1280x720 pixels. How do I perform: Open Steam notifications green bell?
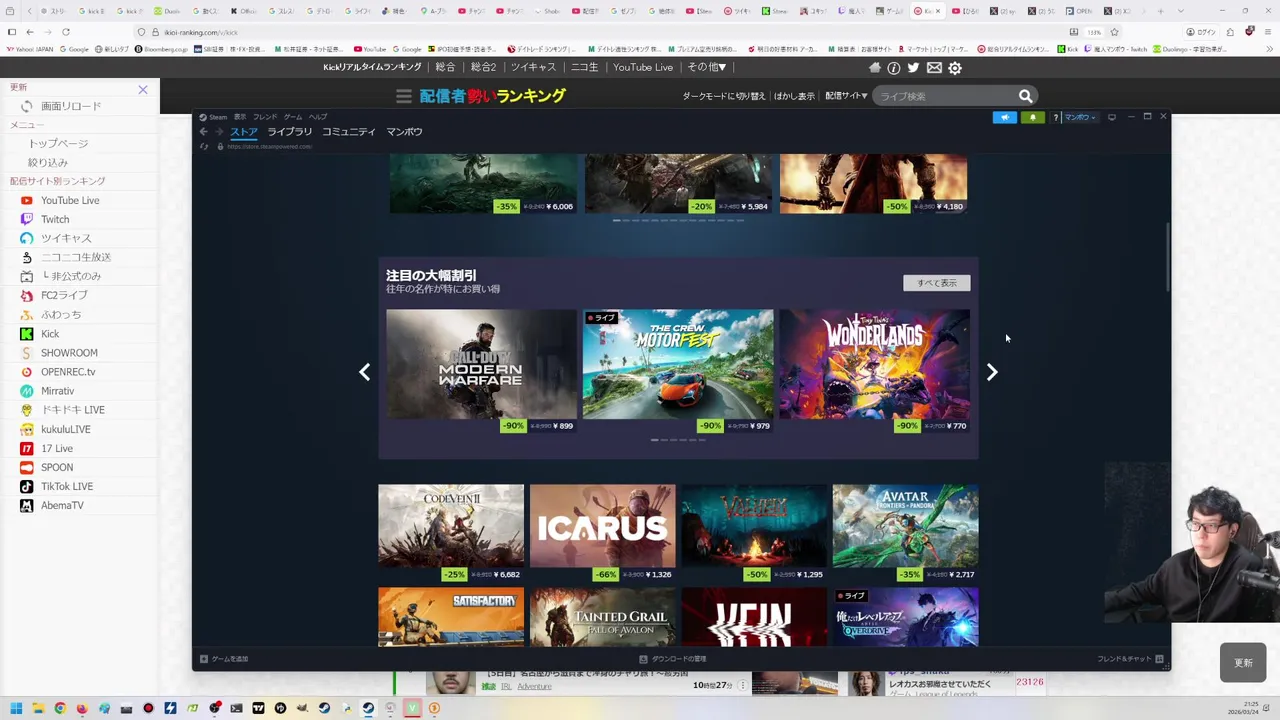coord(1032,117)
